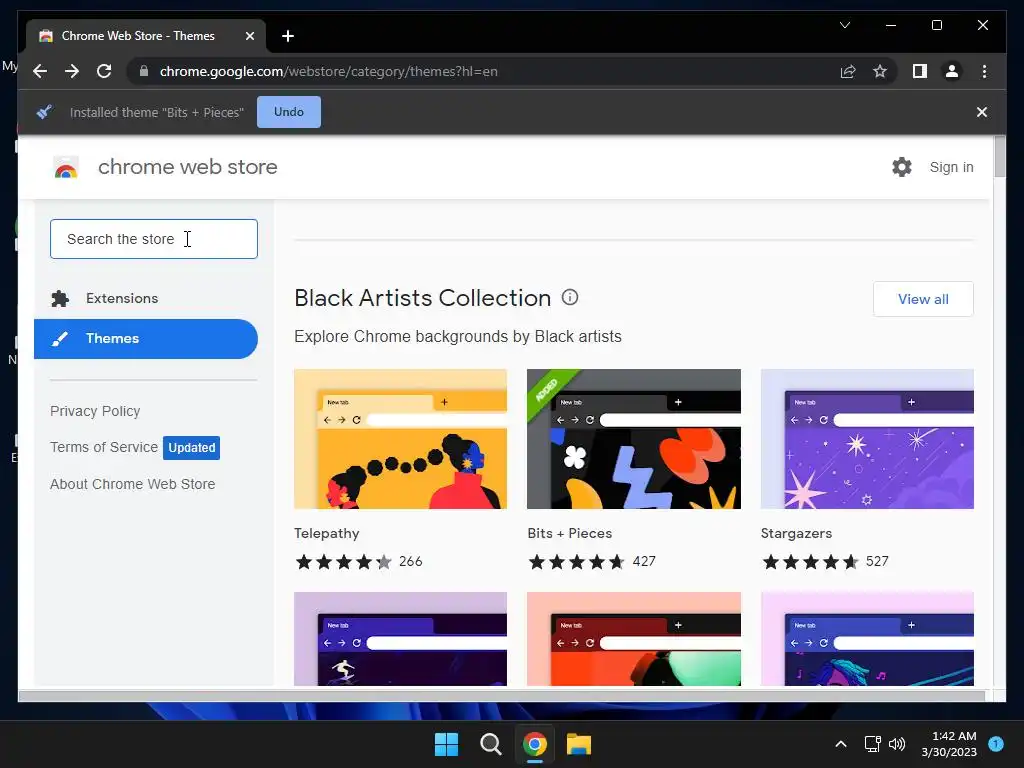Open About Chrome Web Store link

click(x=133, y=484)
